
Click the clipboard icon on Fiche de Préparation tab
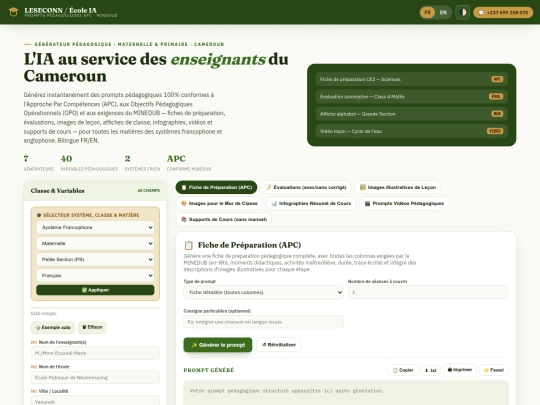184,187
